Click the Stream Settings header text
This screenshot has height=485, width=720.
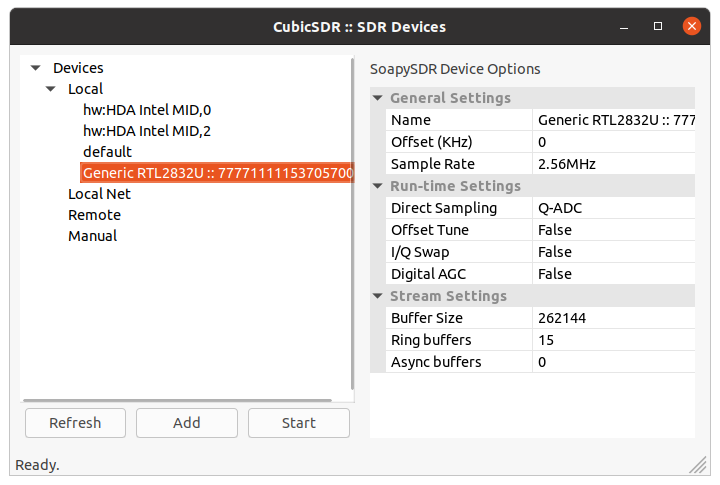tap(449, 296)
